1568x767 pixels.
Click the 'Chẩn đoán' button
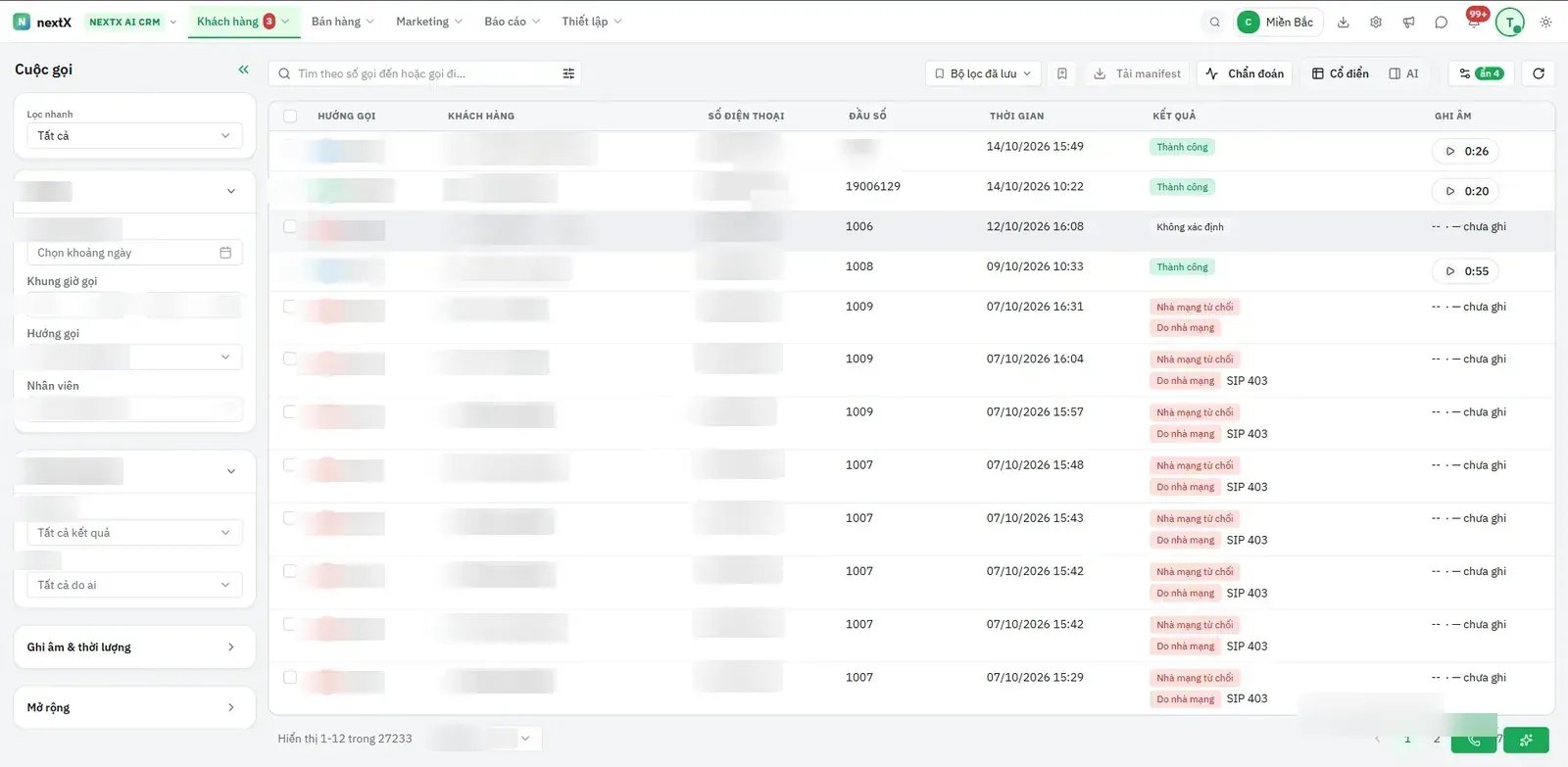[x=1245, y=73]
